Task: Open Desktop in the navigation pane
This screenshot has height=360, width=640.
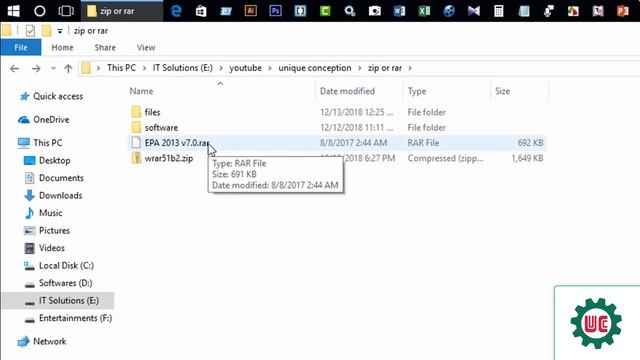Action: [55, 160]
